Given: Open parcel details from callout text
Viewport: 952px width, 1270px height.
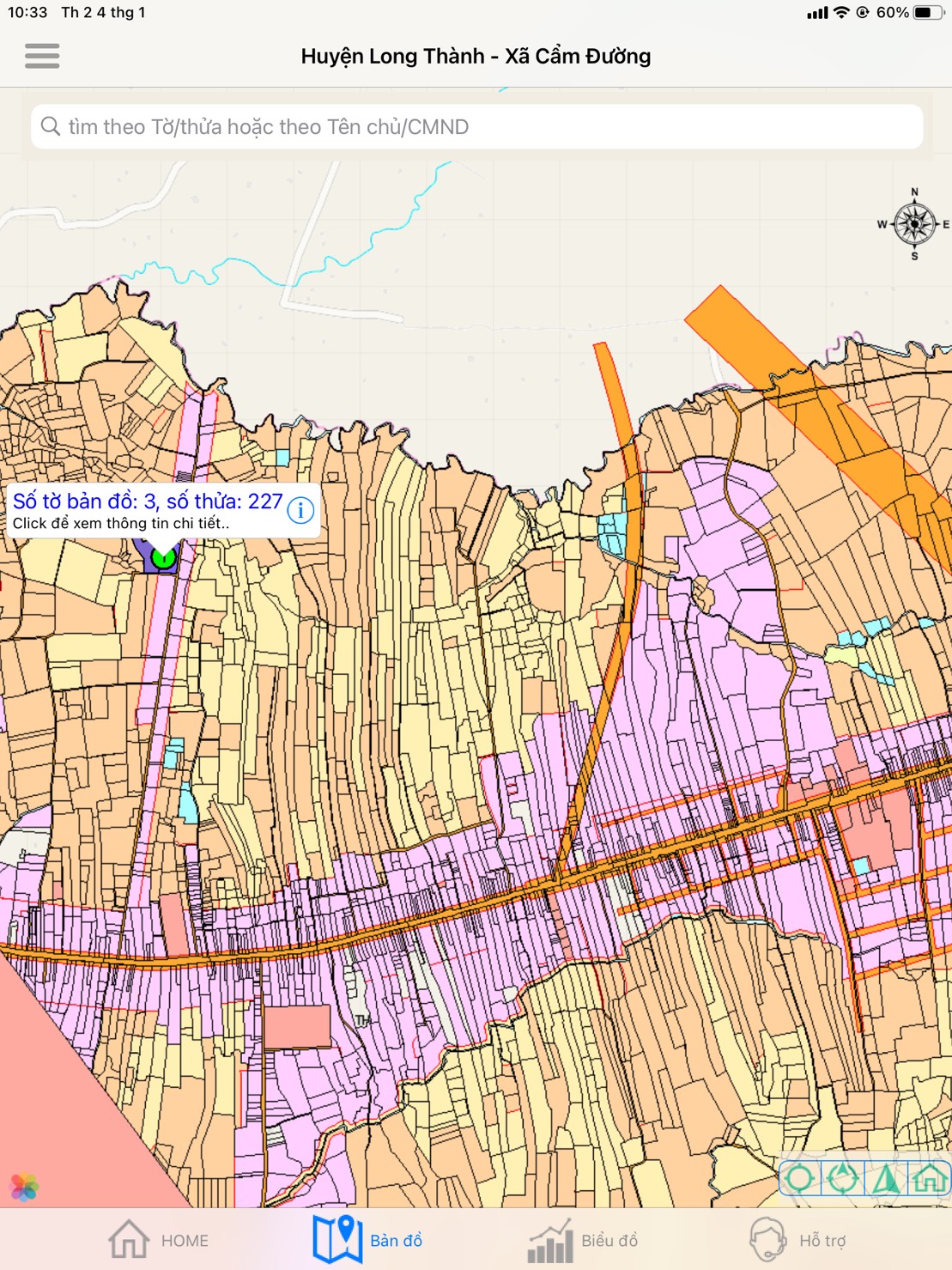Looking at the screenshot, I should 147,501.
